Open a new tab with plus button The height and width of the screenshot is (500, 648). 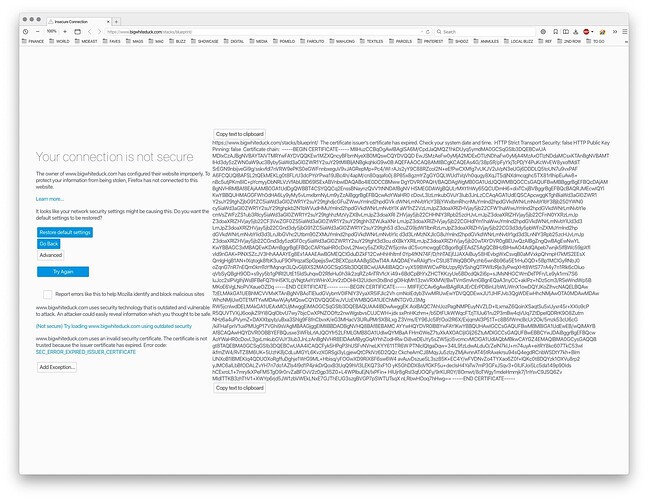tap(117, 21)
